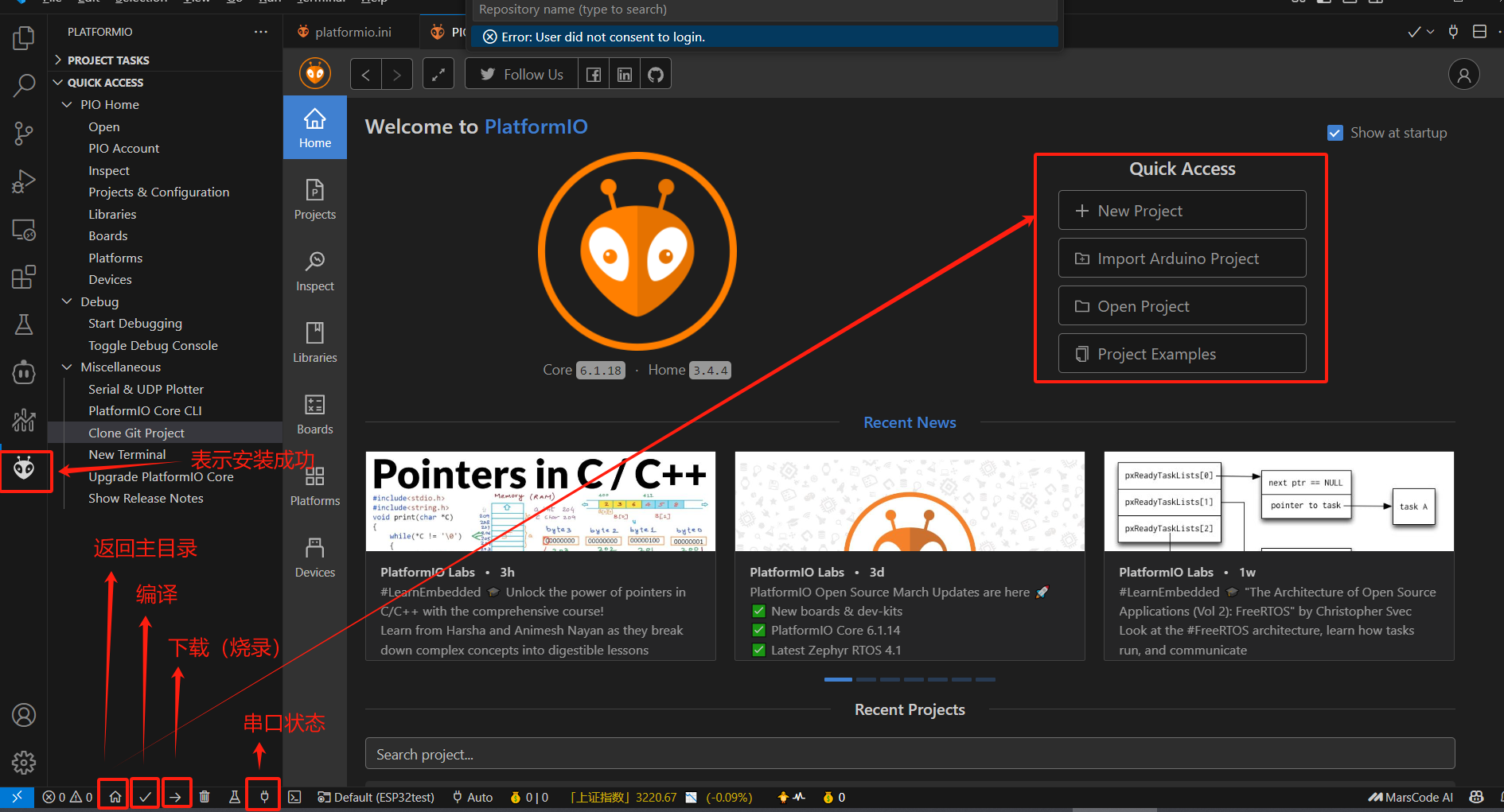Click the user account avatar in PIO Home
This screenshot has width=1504, height=812.
coord(1463,75)
